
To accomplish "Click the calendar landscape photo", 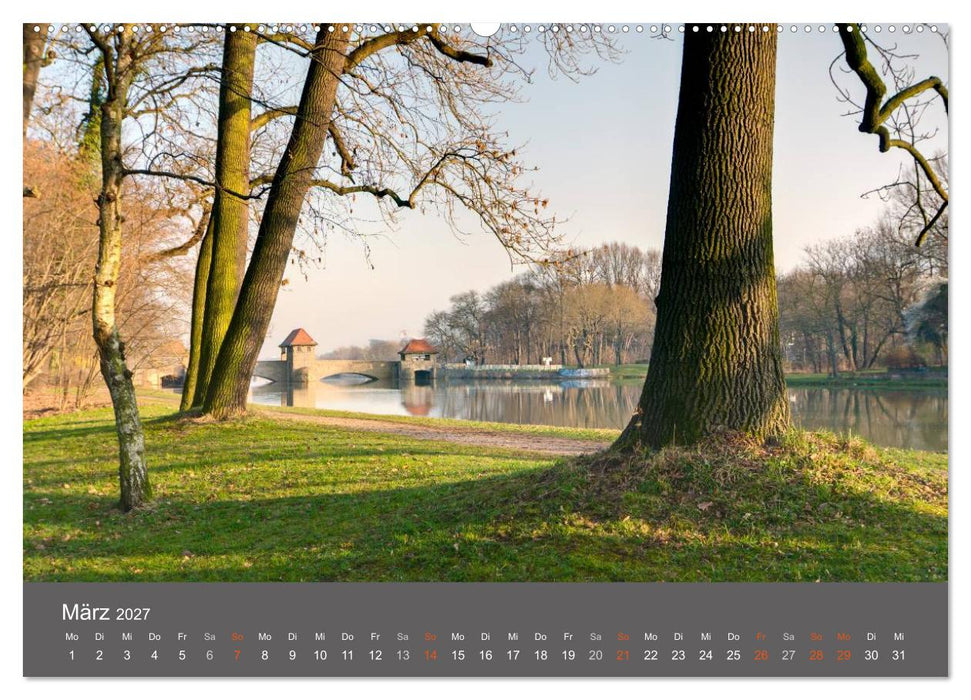I will click(486, 302).
